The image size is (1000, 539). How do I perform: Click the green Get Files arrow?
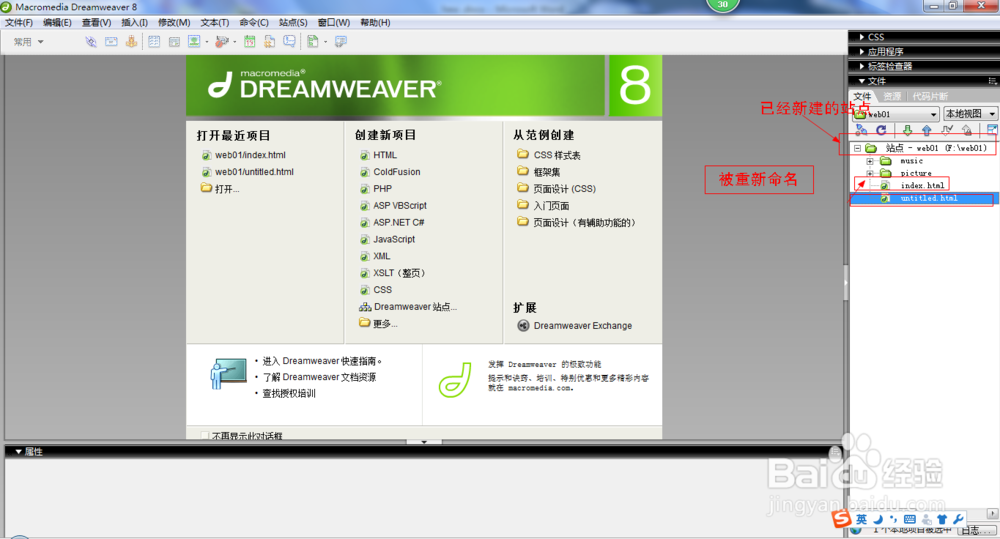[907, 130]
